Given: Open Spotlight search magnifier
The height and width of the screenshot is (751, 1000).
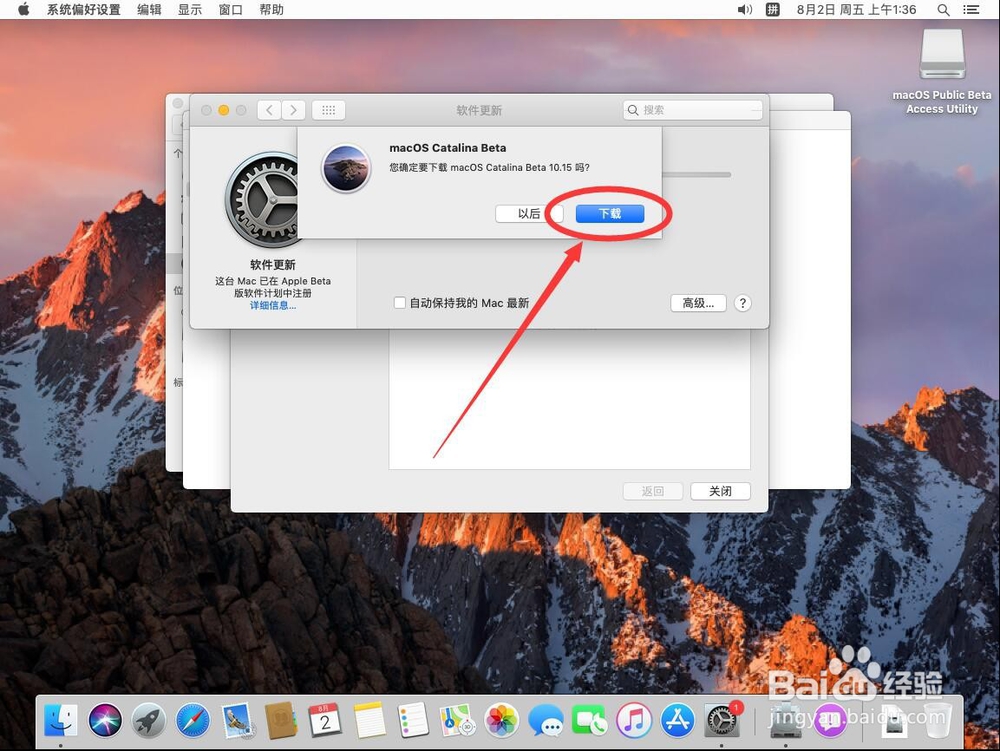Looking at the screenshot, I should pos(943,10).
